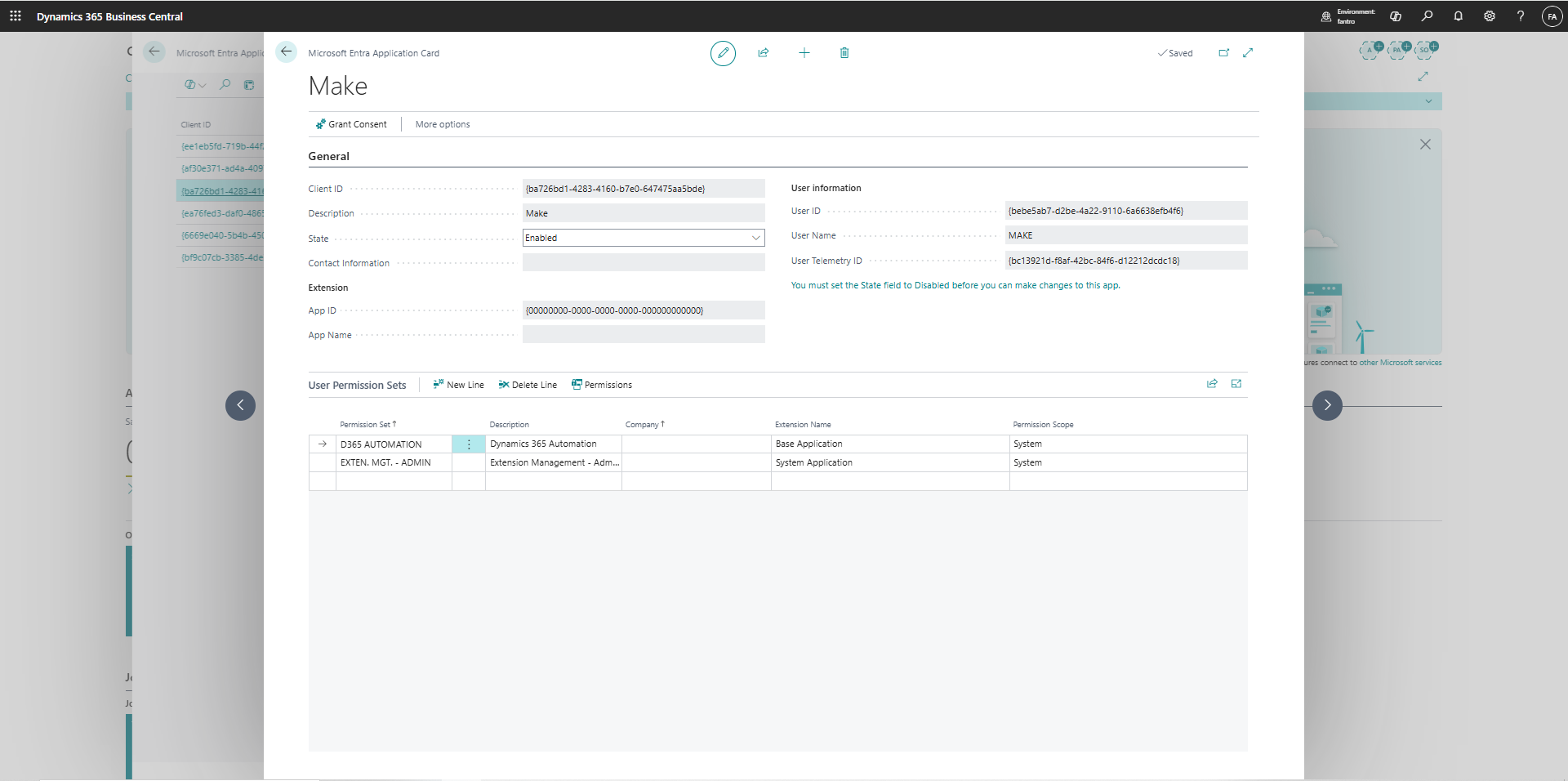Screen dimensions: 1568x781
Task: Click the Grant Consent action
Action: tap(351, 124)
